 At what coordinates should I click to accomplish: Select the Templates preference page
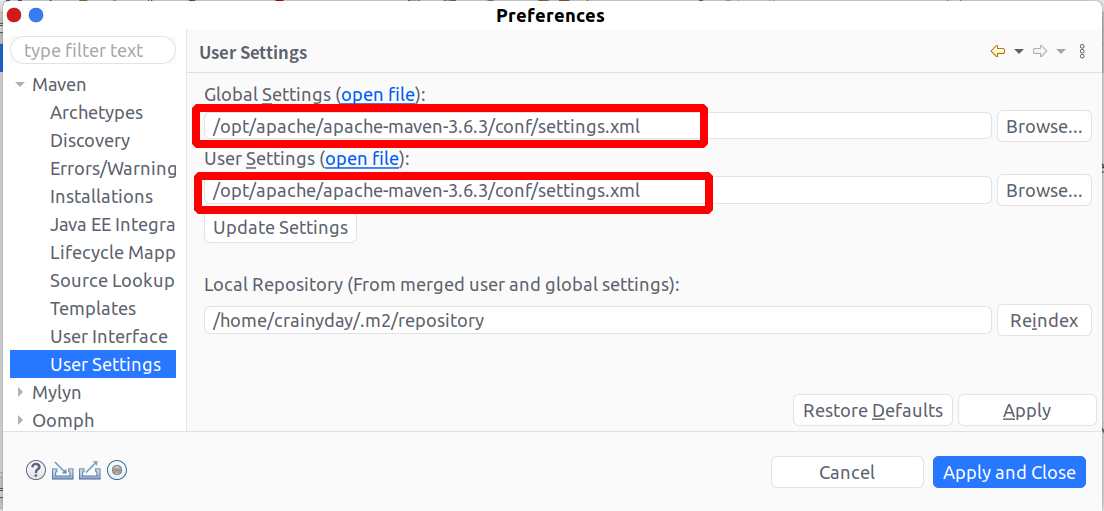pos(93,309)
